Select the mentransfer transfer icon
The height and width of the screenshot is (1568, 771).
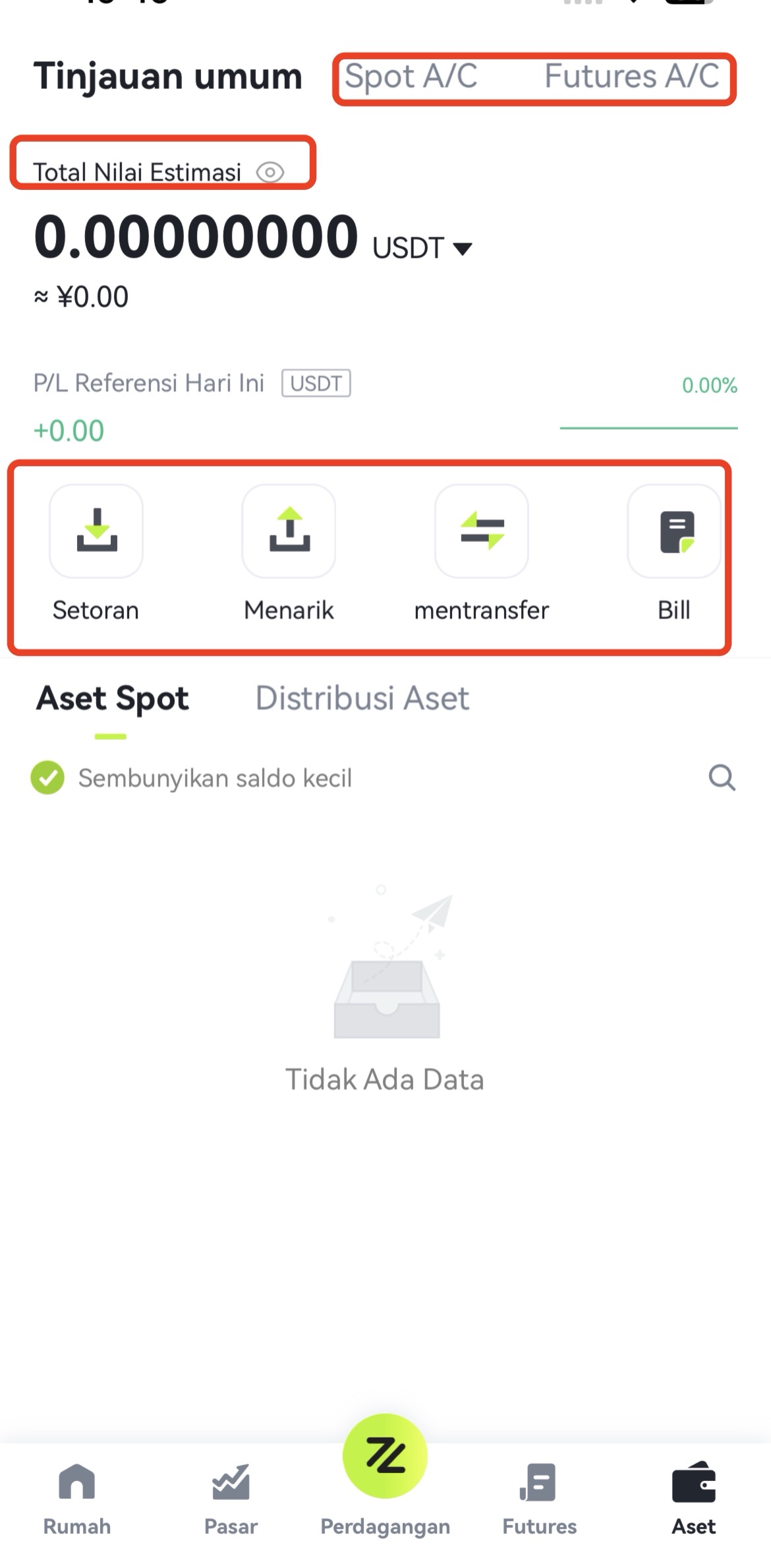click(482, 531)
